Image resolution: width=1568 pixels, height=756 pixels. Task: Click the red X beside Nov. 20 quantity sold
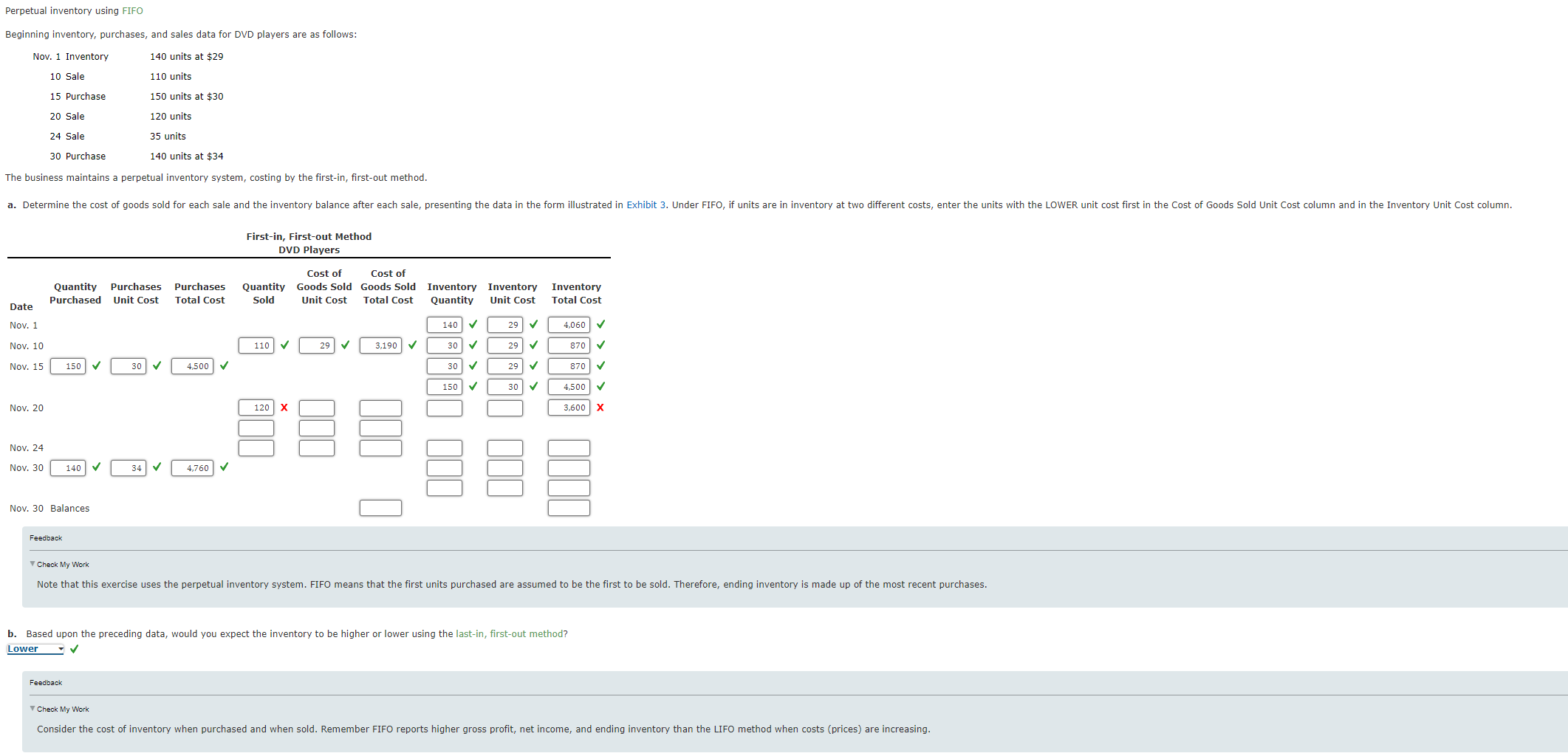[284, 408]
